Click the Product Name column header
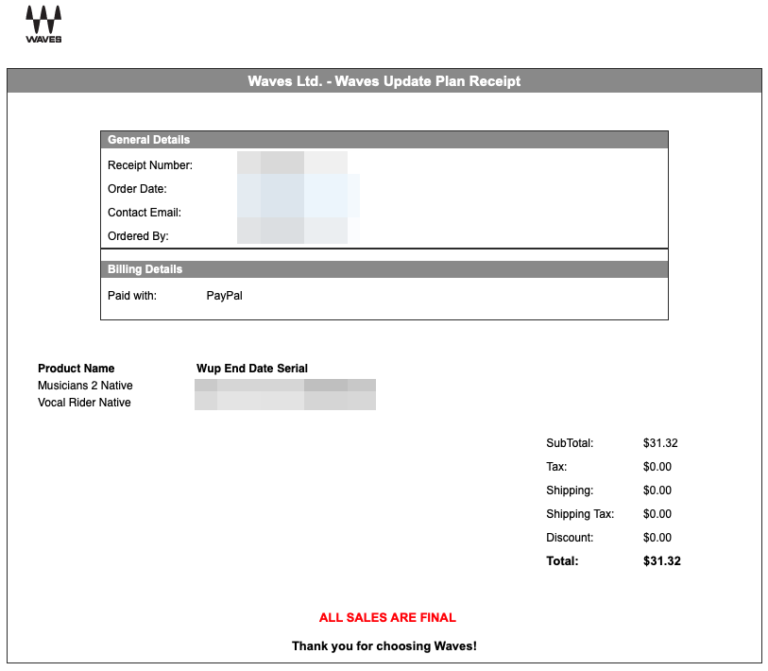 76,369
